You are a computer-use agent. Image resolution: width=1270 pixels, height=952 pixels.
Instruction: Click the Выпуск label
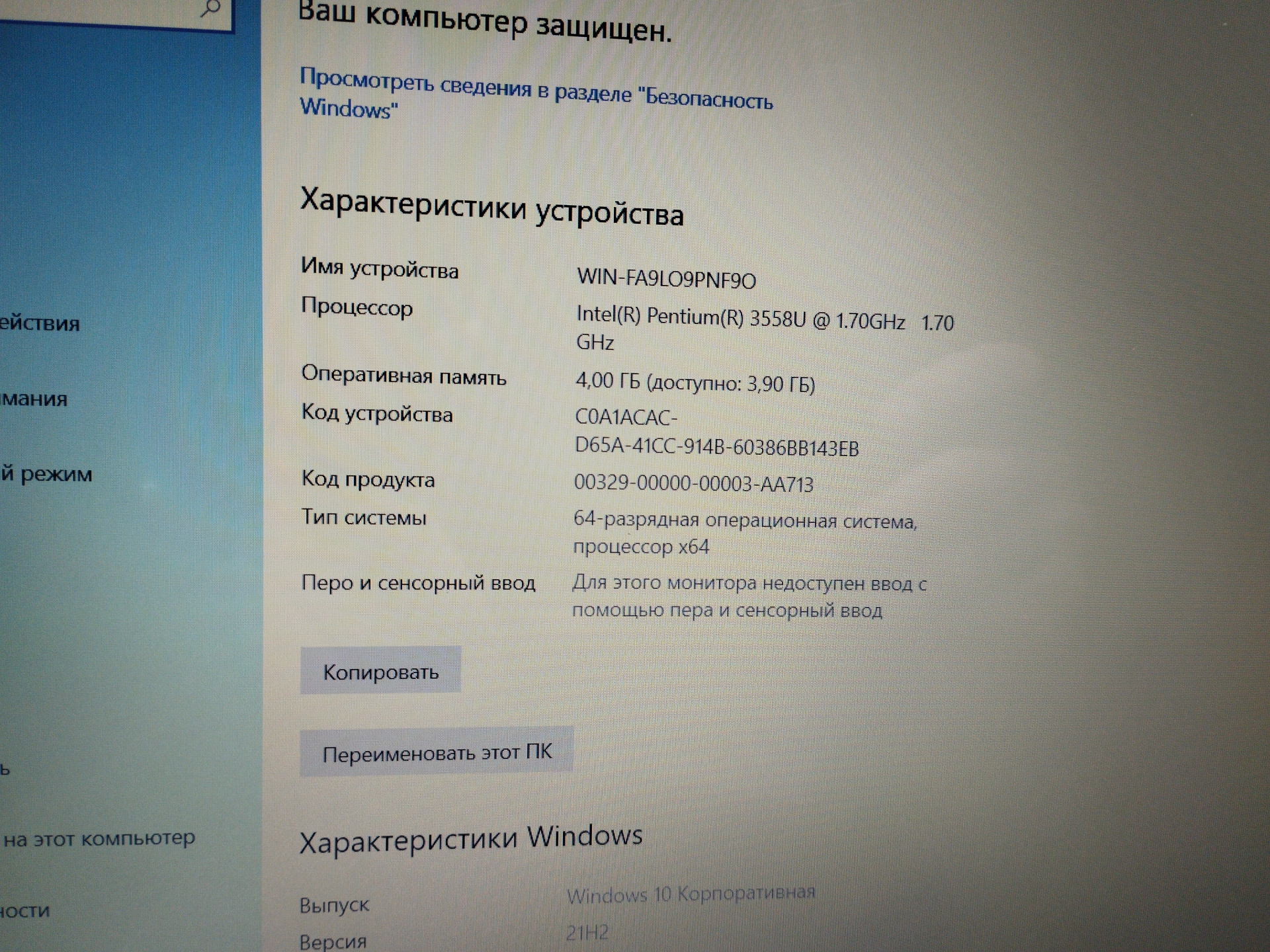[334, 904]
